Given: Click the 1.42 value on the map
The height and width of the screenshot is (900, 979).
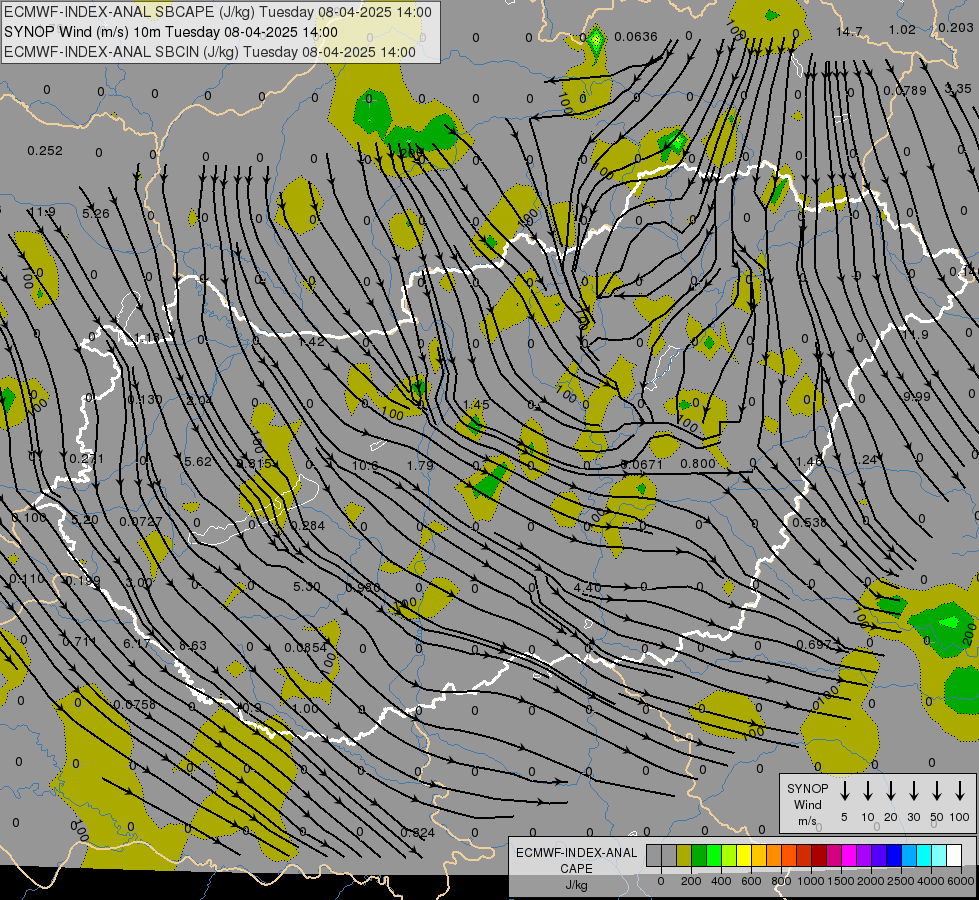Looking at the screenshot, I should pos(311,341).
